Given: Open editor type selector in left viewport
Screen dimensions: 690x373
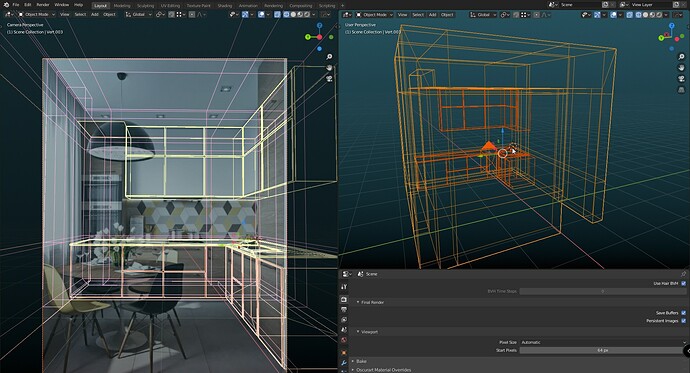Looking at the screenshot, I should pyautogui.click(x=9, y=15).
